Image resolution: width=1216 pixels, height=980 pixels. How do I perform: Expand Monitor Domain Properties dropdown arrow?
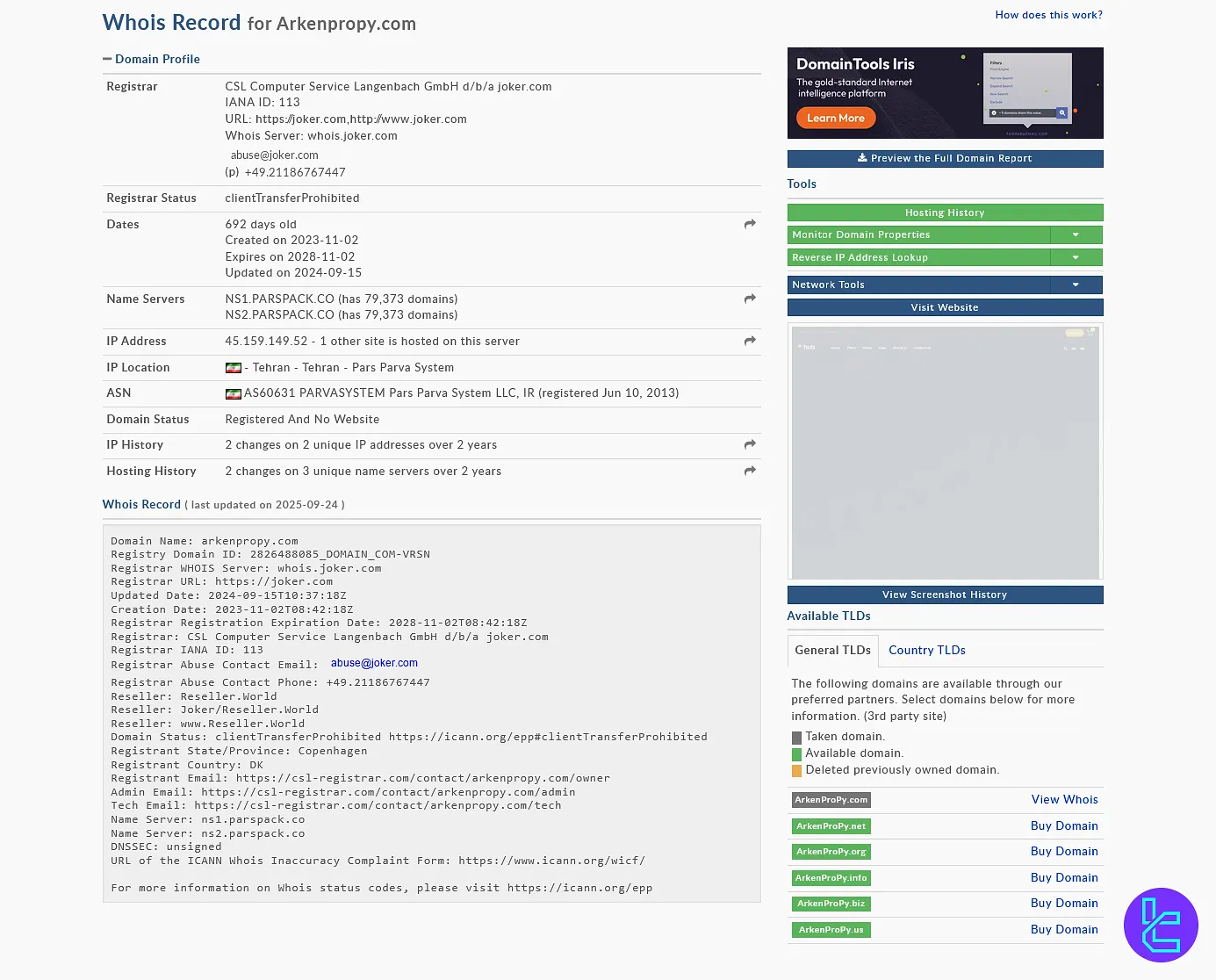coord(1076,235)
